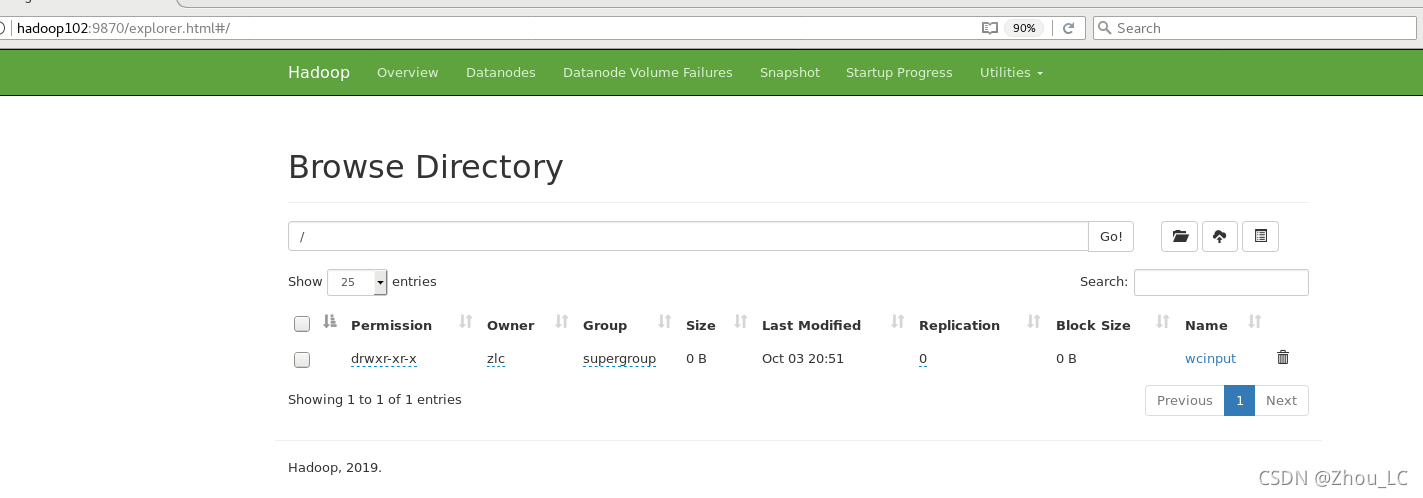This screenshot has width=1423, height=498.
Task: Click the reader view icon in address bar
Action: pos(990,28)
